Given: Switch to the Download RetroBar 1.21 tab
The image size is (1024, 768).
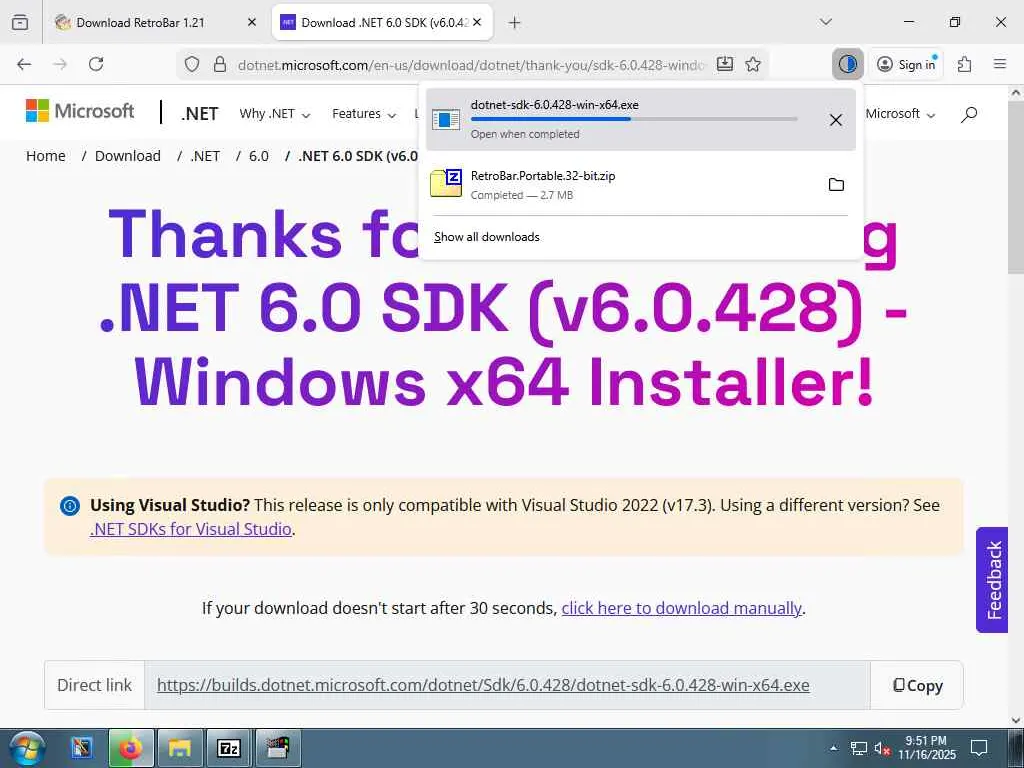Looking at the screenshot, I should point(157,22).
